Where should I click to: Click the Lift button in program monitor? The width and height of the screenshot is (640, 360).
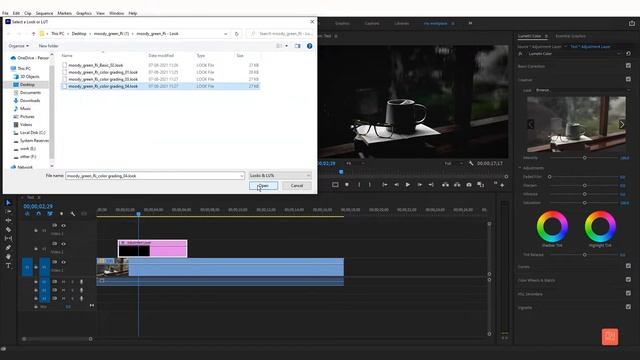[445, 185]
